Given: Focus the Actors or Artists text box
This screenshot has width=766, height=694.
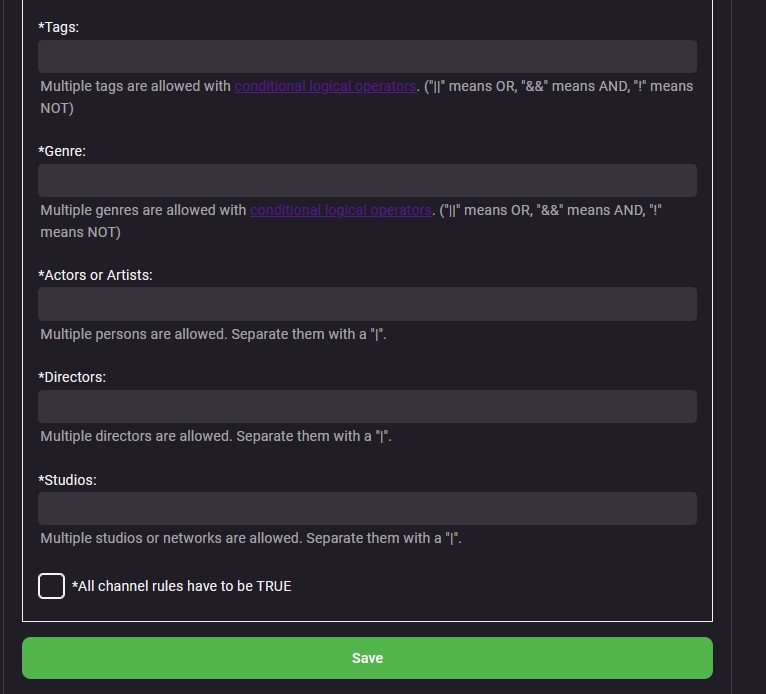Looking at the screenshot, I should click(367, 304).
